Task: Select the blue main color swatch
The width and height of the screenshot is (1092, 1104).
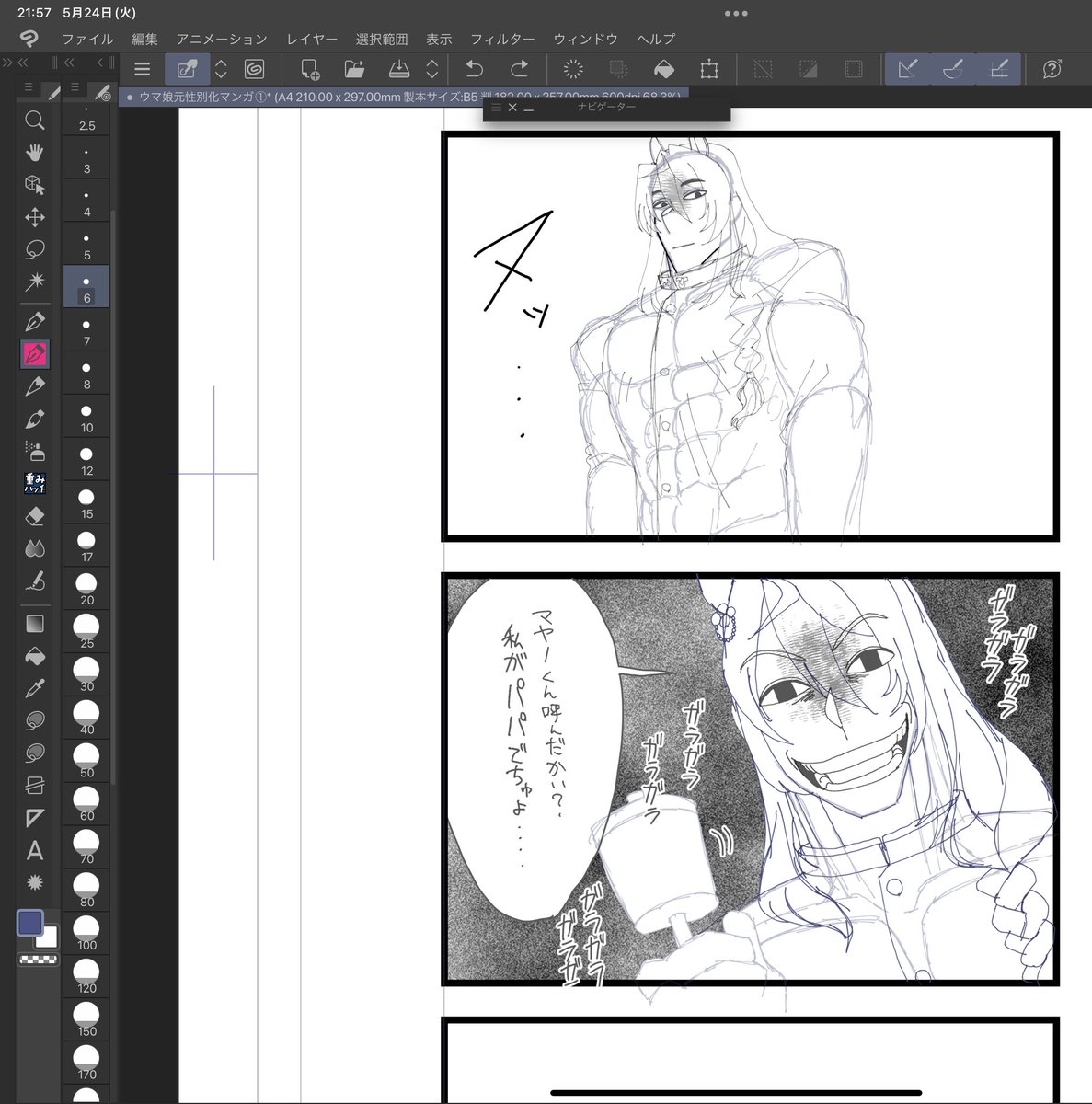Action: coord(30,923)
